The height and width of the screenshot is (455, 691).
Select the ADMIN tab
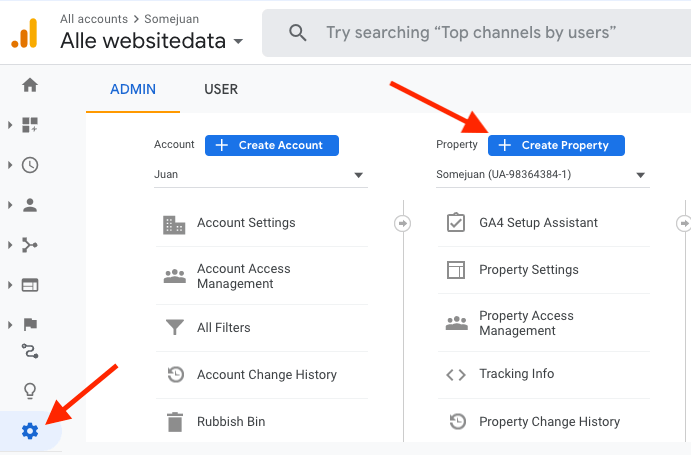tap(133, 89)
